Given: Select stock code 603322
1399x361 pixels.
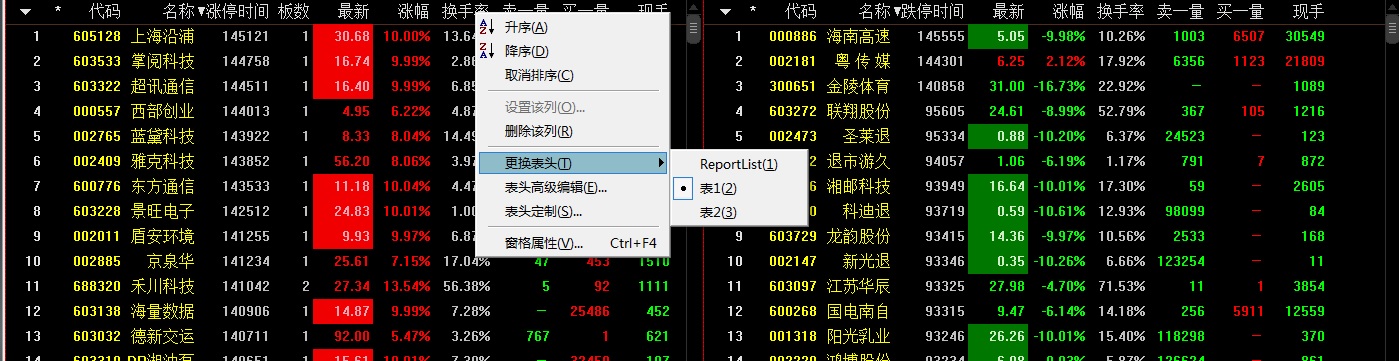Looking at the screenshot, I should coord(97,86).
